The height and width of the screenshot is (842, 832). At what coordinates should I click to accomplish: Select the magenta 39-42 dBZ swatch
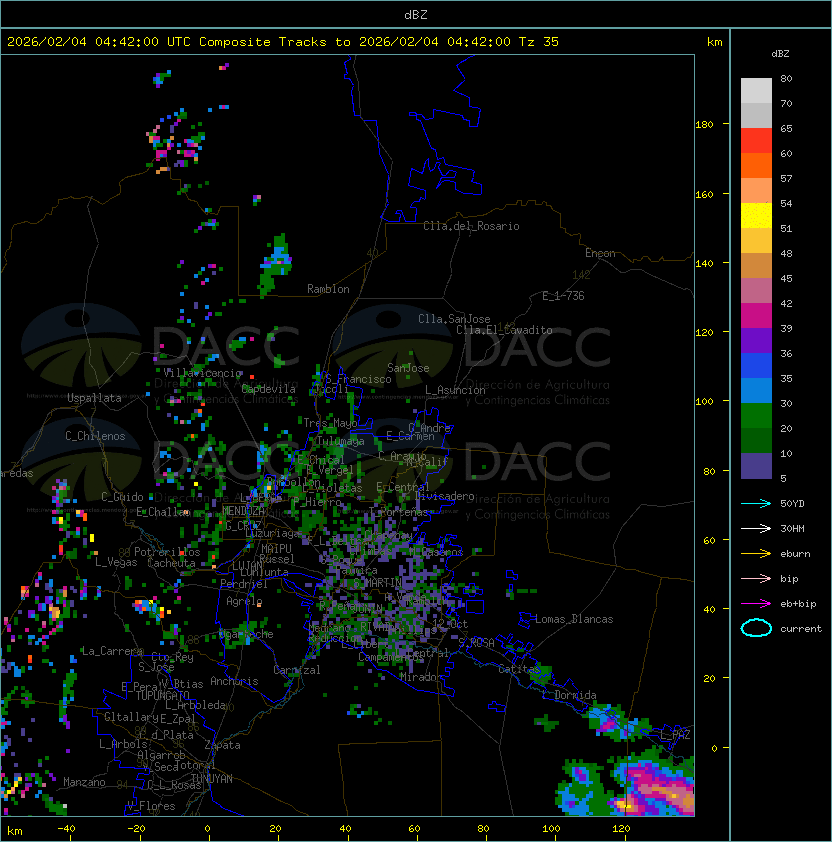[x=756, y=316]
